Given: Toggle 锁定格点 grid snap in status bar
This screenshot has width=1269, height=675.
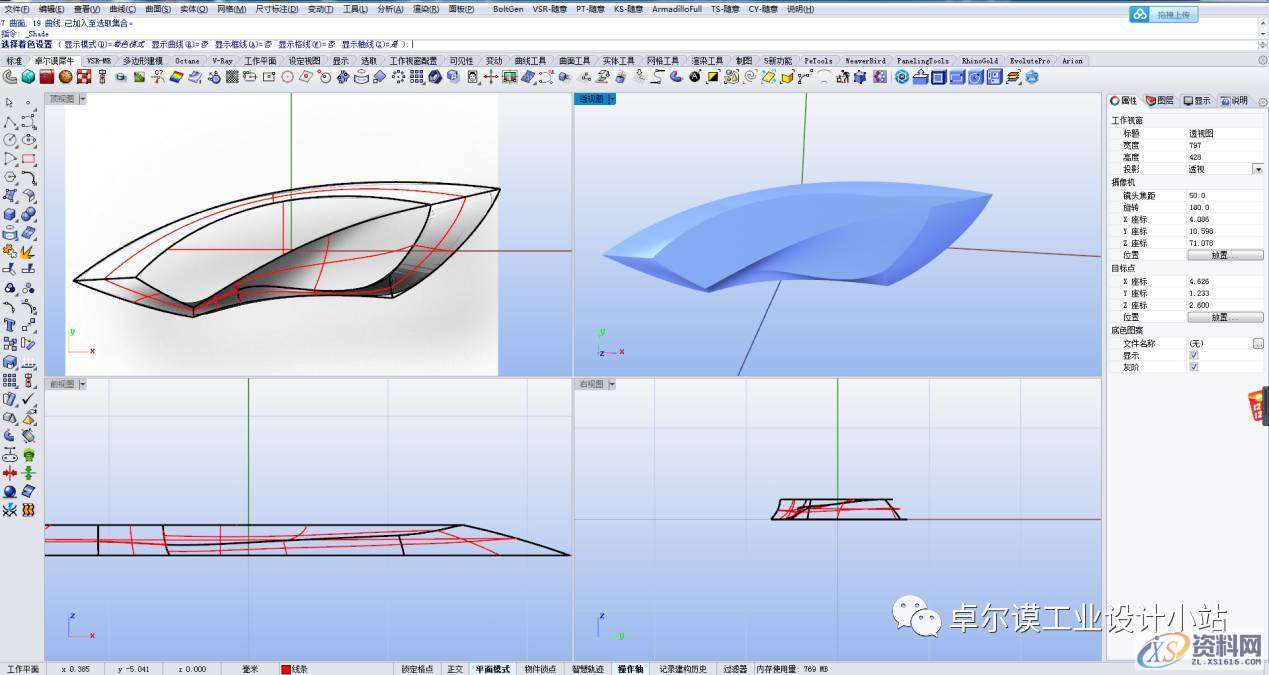Looking at the screenshot, I should tap(417, 669).
